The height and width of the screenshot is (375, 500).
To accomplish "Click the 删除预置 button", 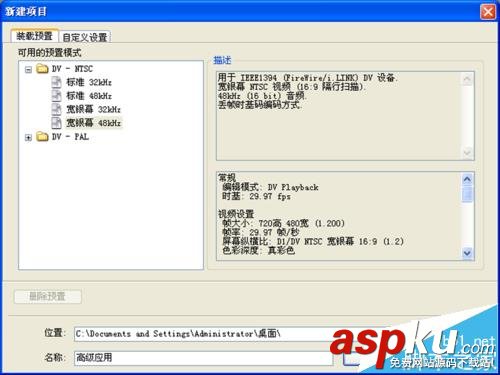I will [48, 296].
